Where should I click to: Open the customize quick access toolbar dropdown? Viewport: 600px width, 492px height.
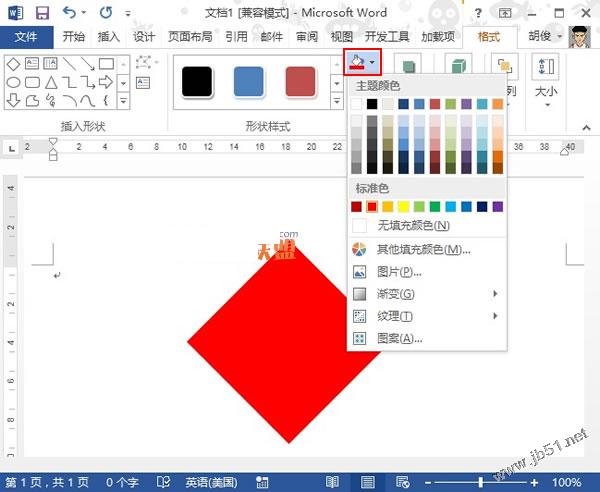(128, 14)
